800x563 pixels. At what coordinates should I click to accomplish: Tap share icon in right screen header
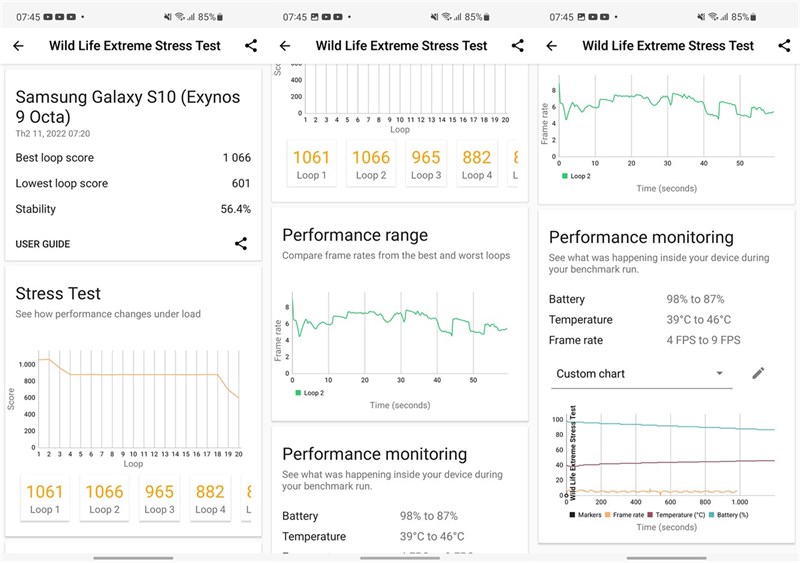pos(784,45)
